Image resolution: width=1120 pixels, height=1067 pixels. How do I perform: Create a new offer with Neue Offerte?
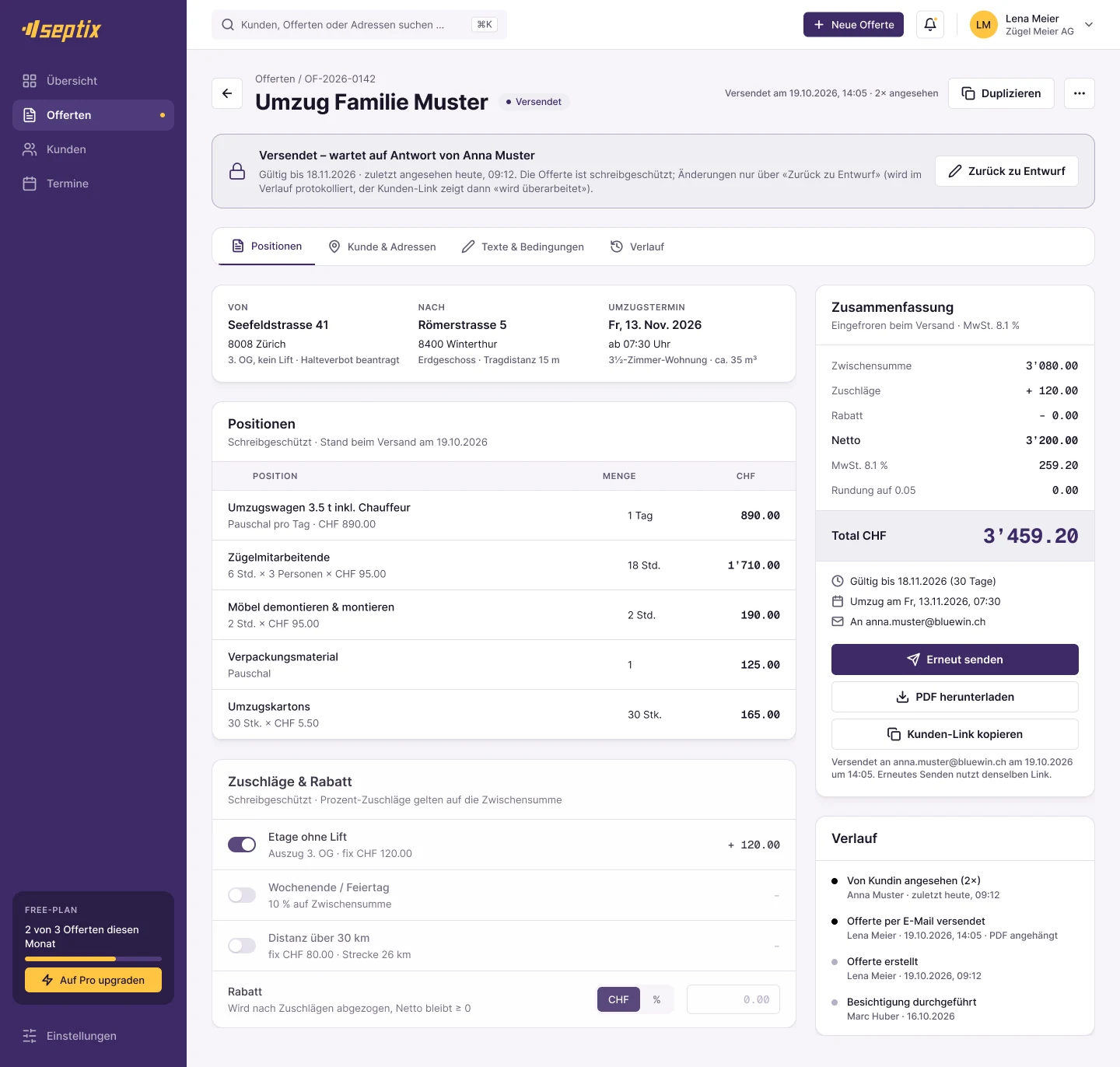pos(853,25)
